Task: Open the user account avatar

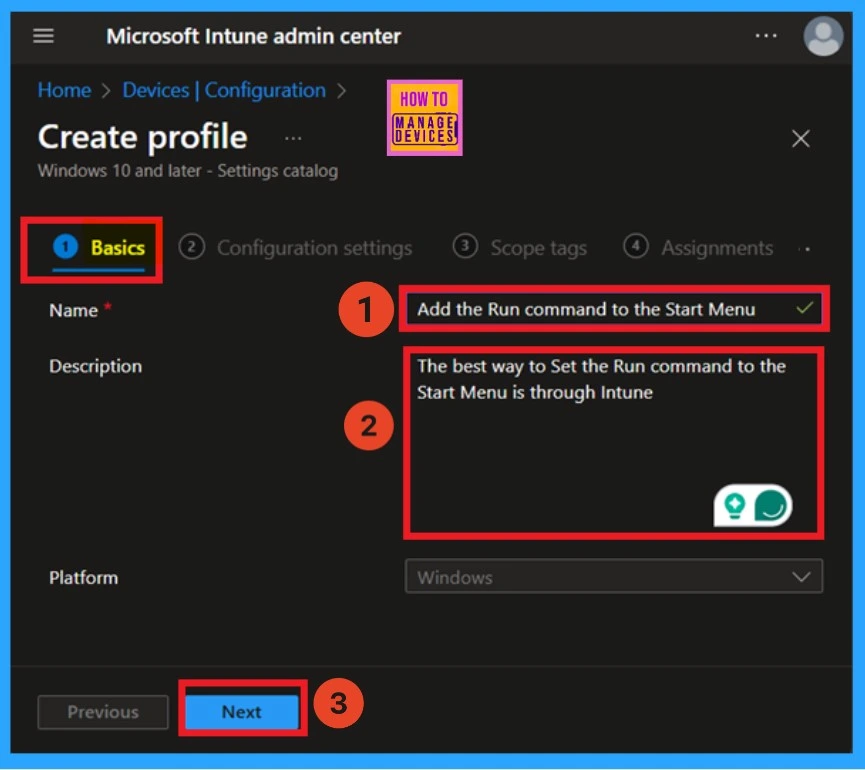Action: (x=823, y=36)
